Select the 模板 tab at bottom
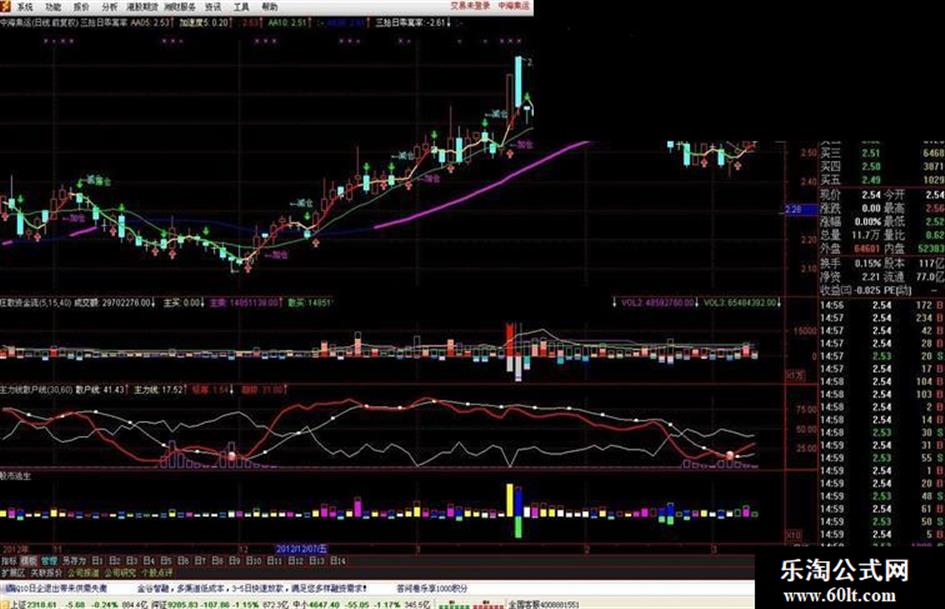This screenshot has width=945, height=609. point(29,561)
